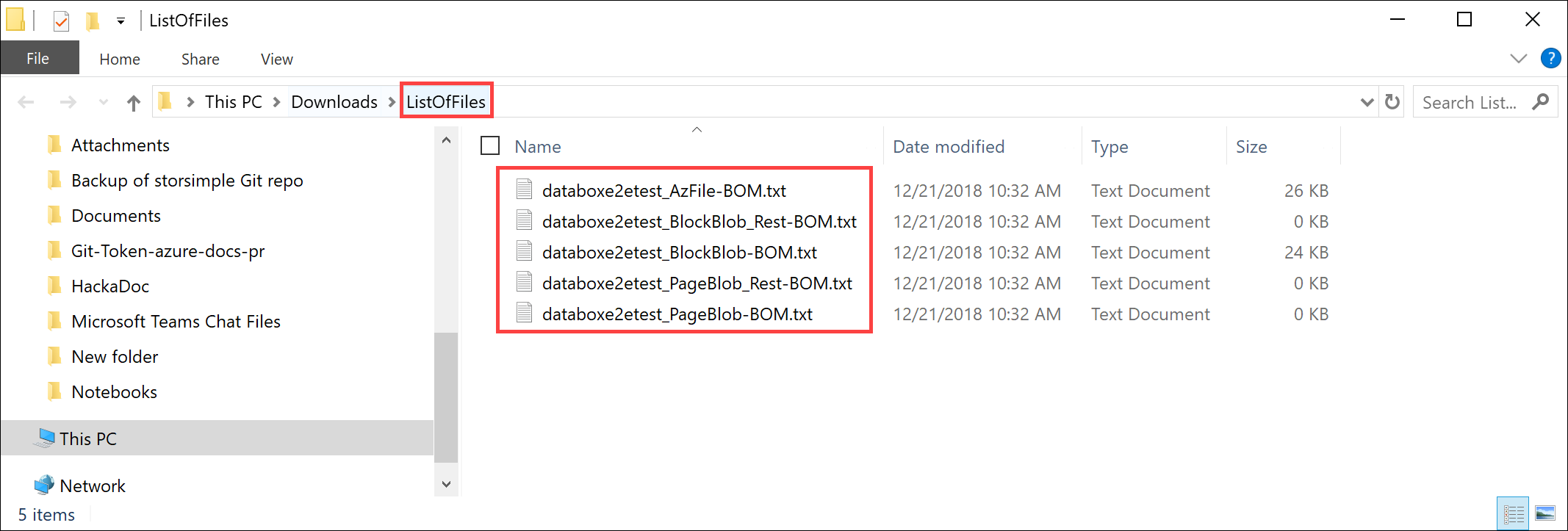Click the Properties icon in the Quick Access Toolbar
Screen dimensions: 1568x531
[60, 20]
